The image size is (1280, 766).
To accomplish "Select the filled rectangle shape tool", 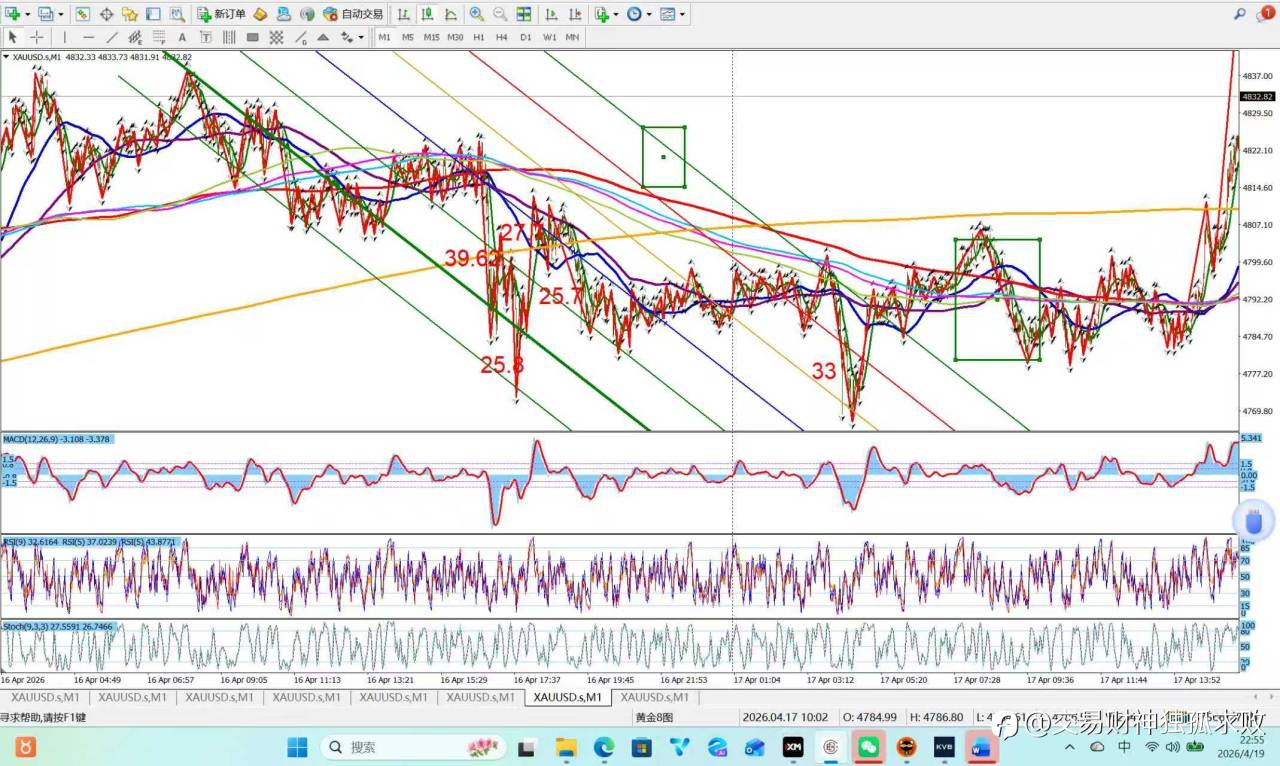I will pos(253,37).
